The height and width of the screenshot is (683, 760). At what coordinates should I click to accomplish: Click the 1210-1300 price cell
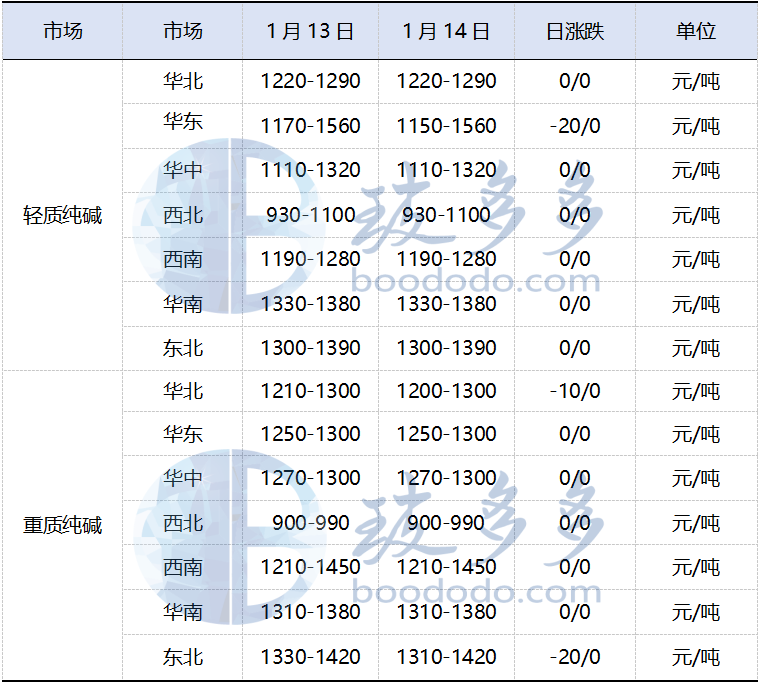click(x=310, y=391)
